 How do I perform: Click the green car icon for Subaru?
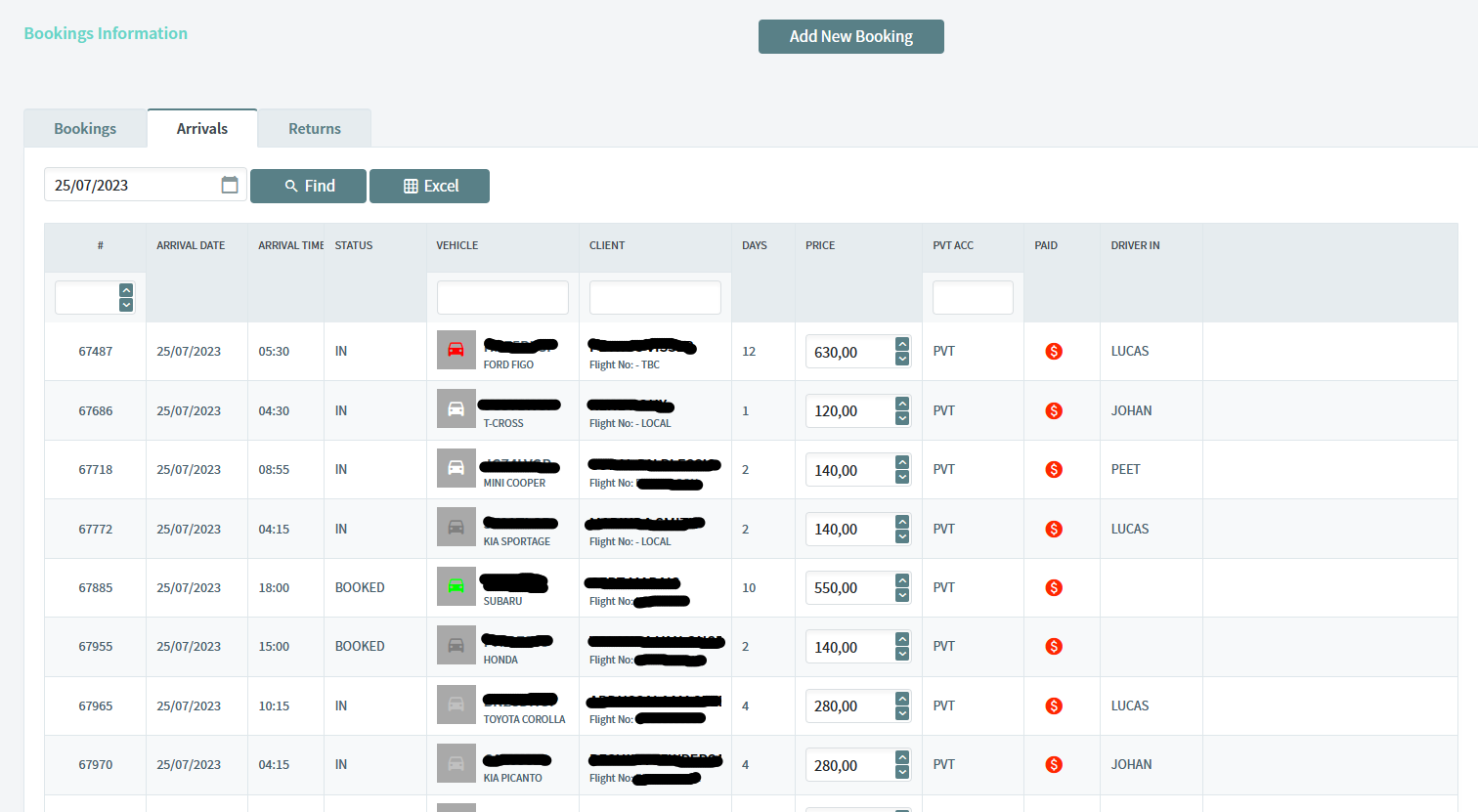click(456, 586)
